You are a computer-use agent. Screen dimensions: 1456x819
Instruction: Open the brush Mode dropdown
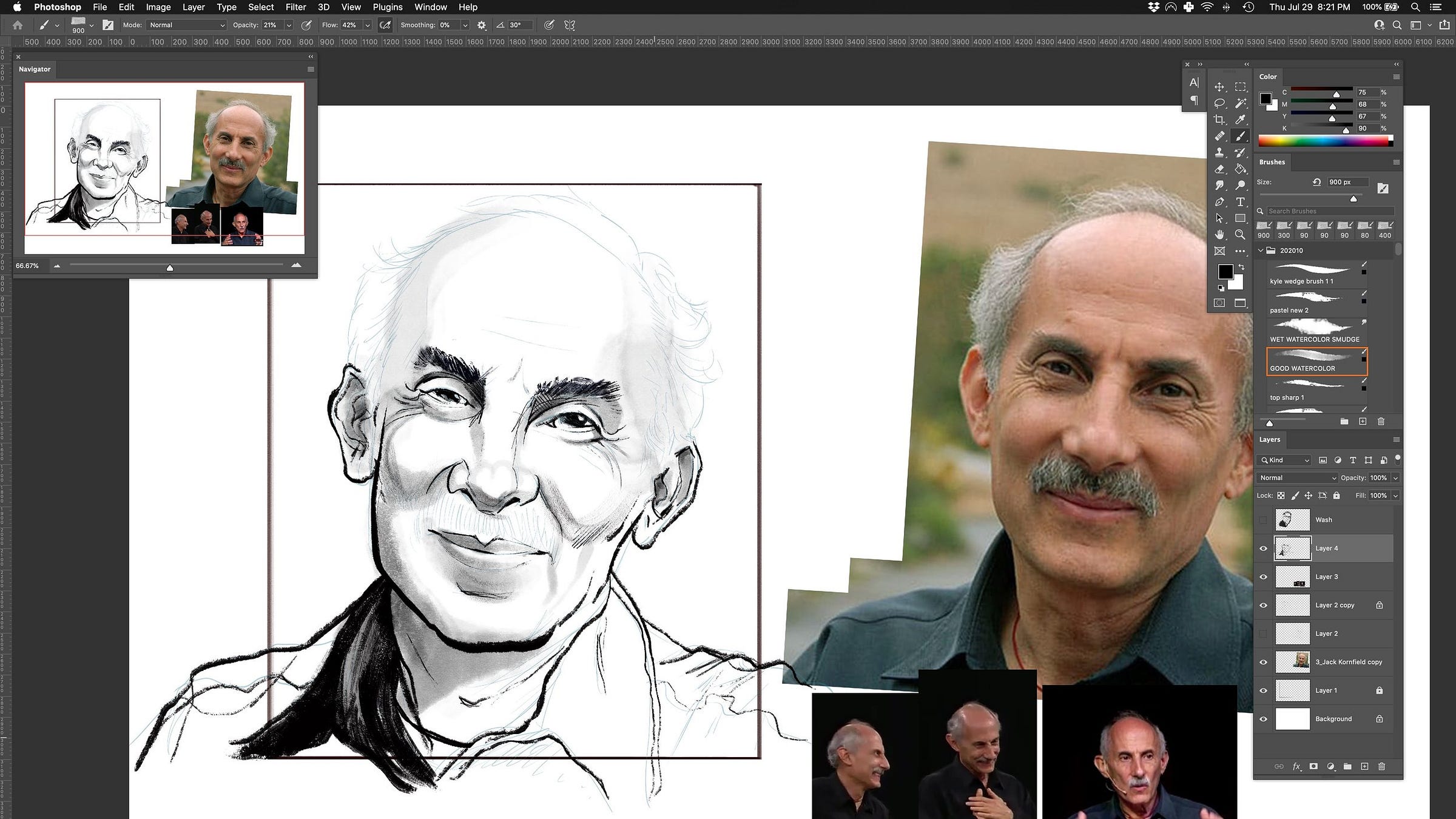pyautogui.click(x=186, y=25)
